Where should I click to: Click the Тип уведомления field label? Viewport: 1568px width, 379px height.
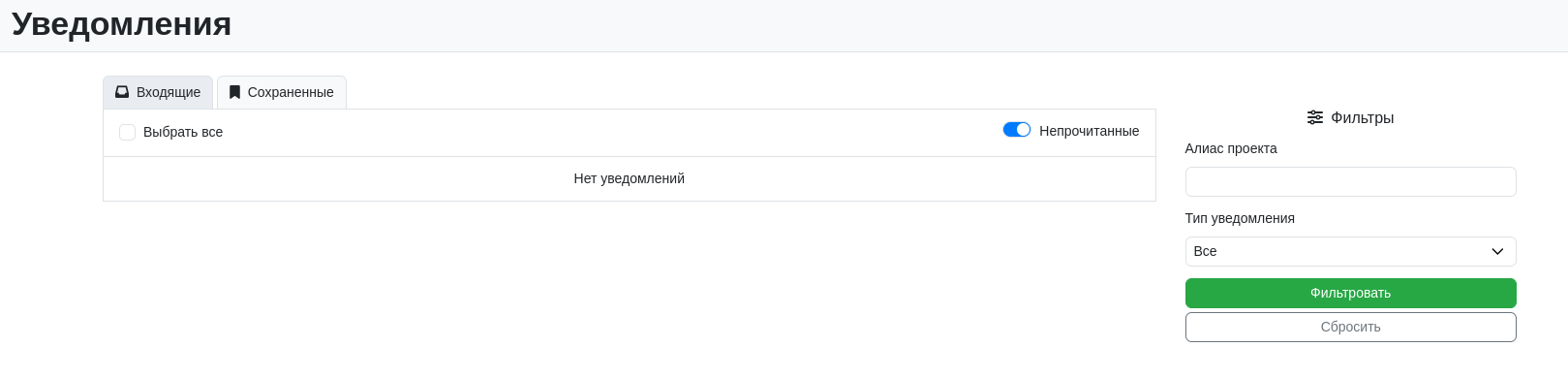pyautogui.click(x=1240, y=218)
